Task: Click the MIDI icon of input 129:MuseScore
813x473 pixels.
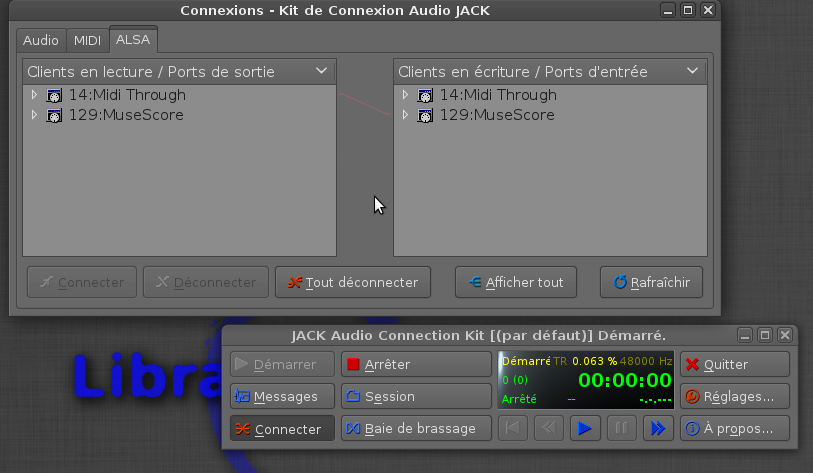Action: pos(425,115)
